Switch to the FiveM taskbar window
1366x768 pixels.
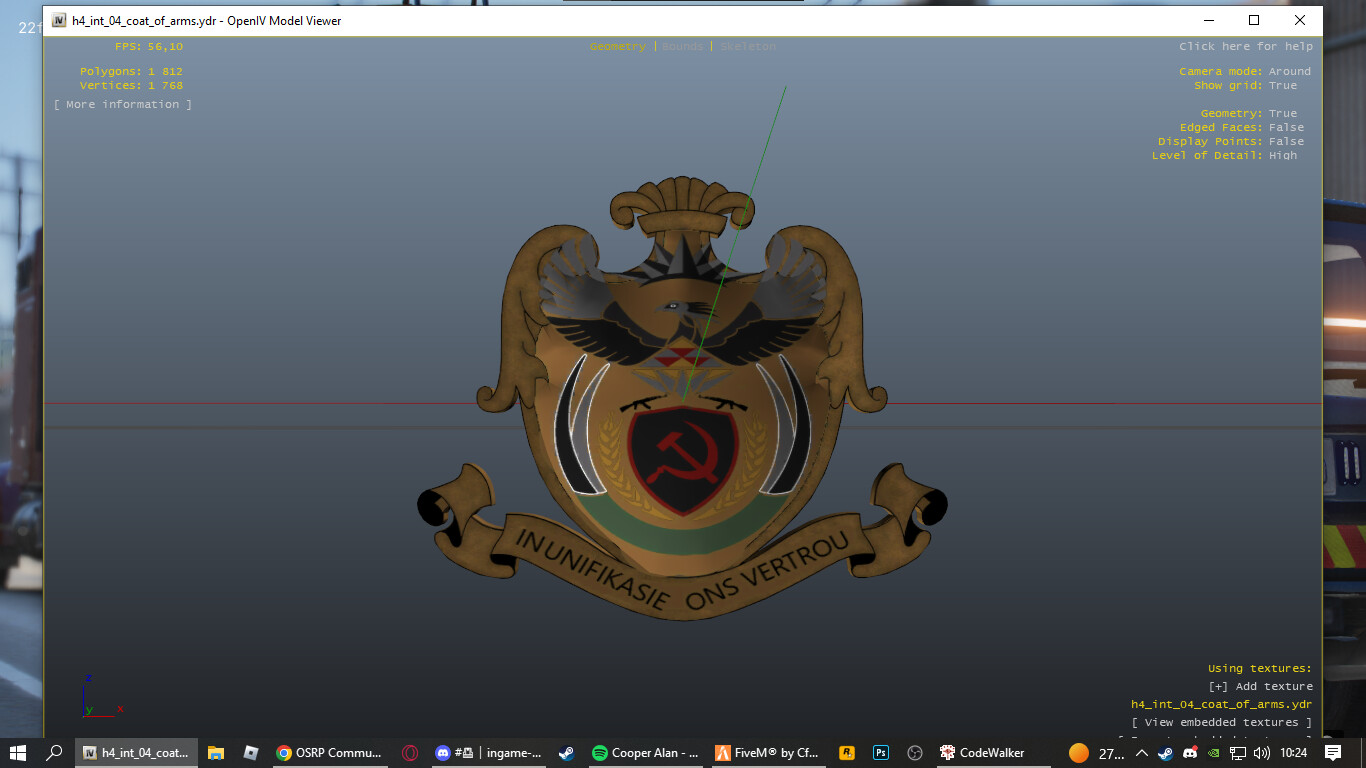click(768, 752)
